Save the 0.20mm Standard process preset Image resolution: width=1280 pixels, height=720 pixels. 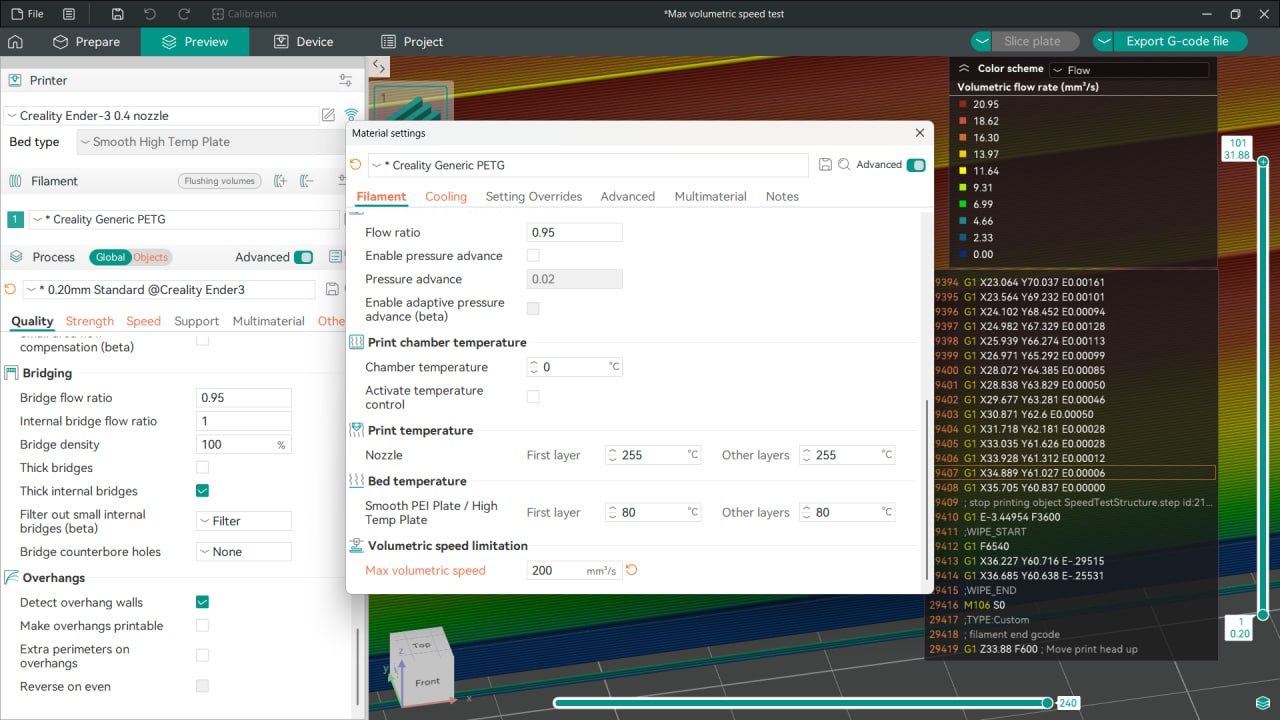333,289
